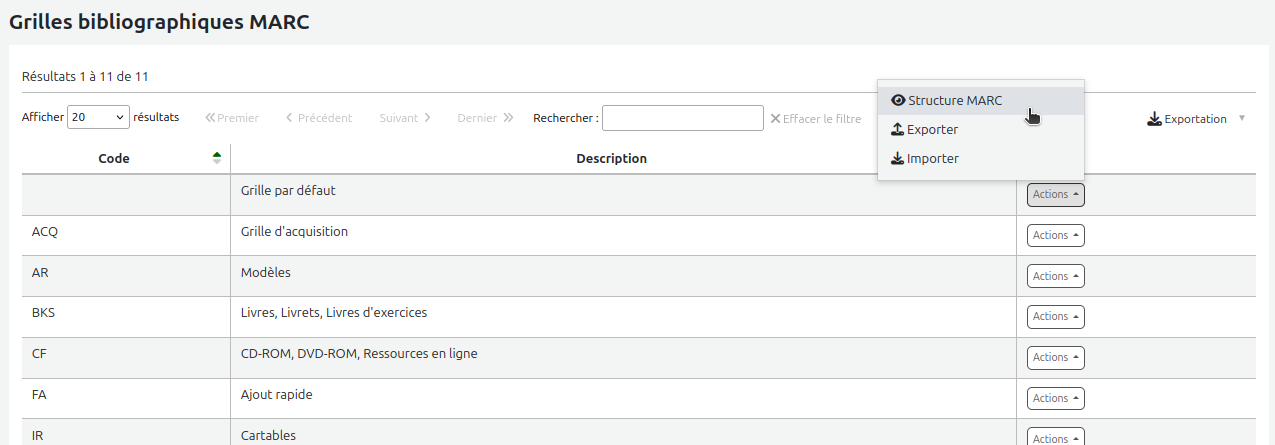Clear the filter with Effacer le filtre

[x=815, y=119]
